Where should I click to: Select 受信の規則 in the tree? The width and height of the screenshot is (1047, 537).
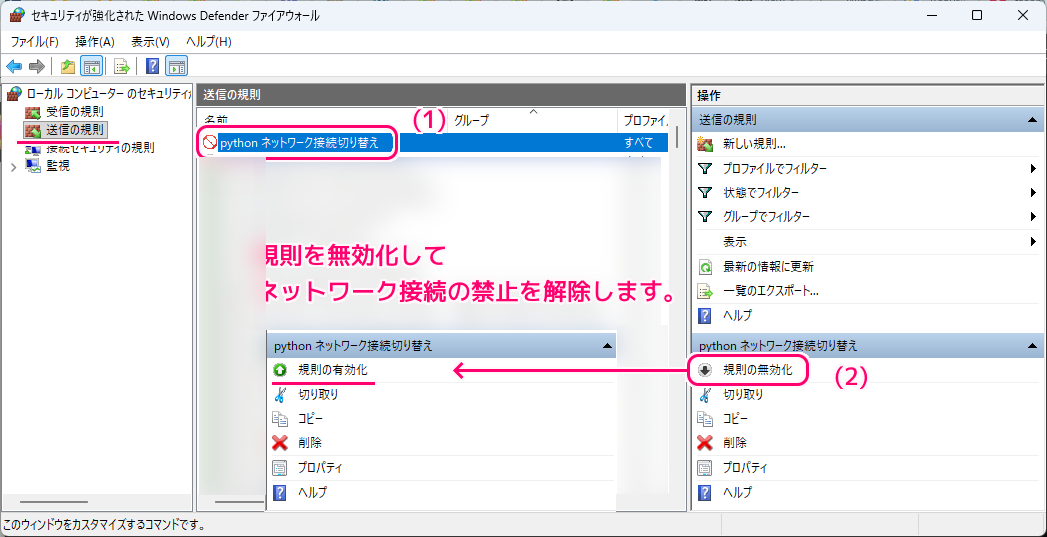[74, 112]
